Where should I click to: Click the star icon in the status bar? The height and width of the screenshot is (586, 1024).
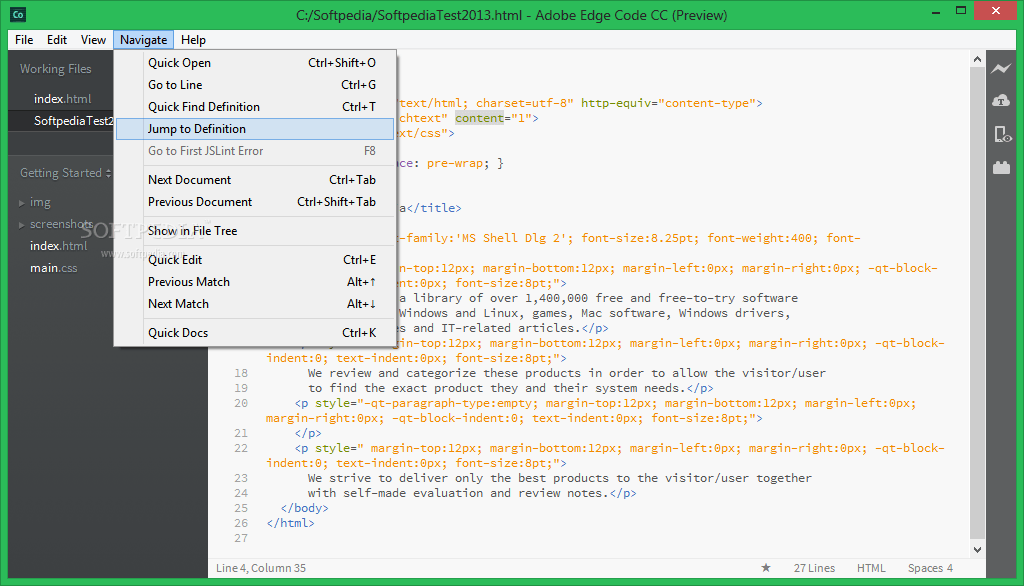766,568
